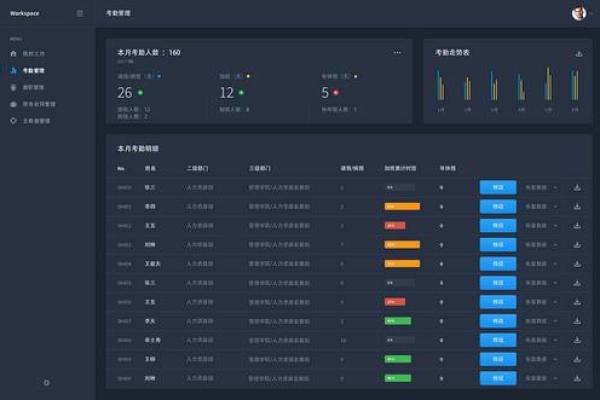Open the fifth sidebar menu item
600x400 pixels.
pos(31,121)
